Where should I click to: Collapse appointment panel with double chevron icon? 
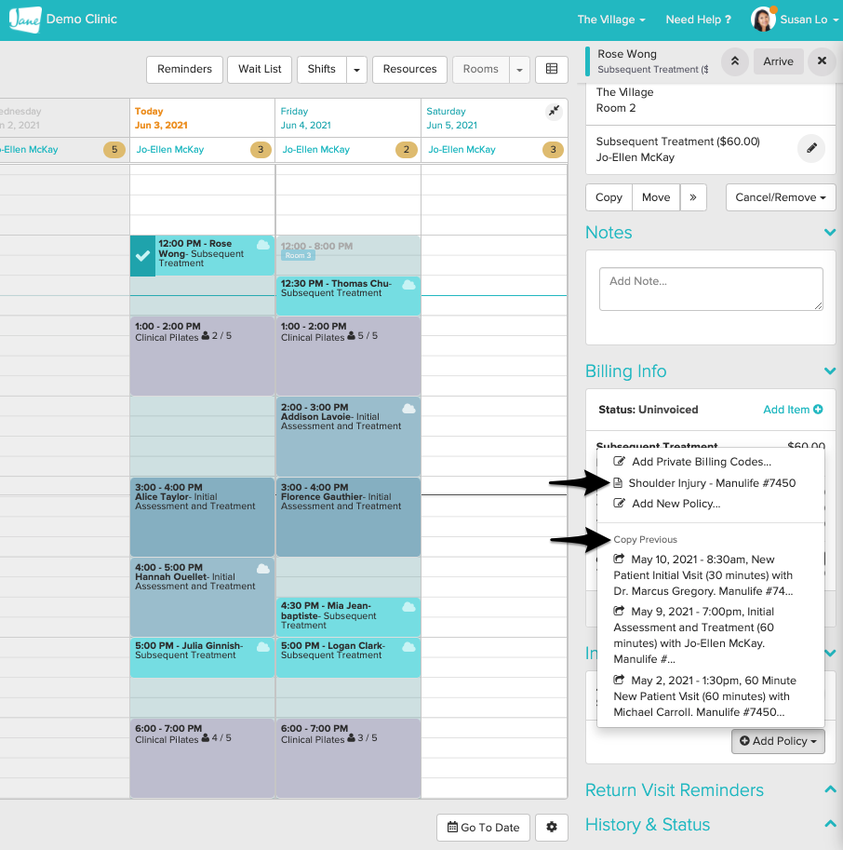point(734,61)
